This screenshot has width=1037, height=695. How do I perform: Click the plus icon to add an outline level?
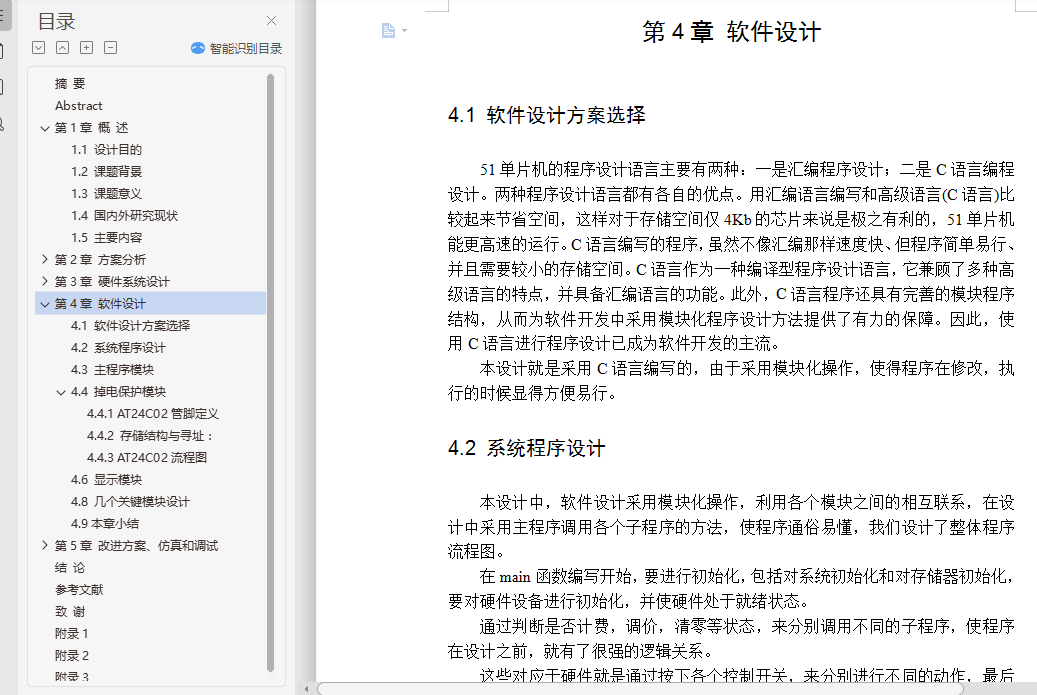(87, 48)
